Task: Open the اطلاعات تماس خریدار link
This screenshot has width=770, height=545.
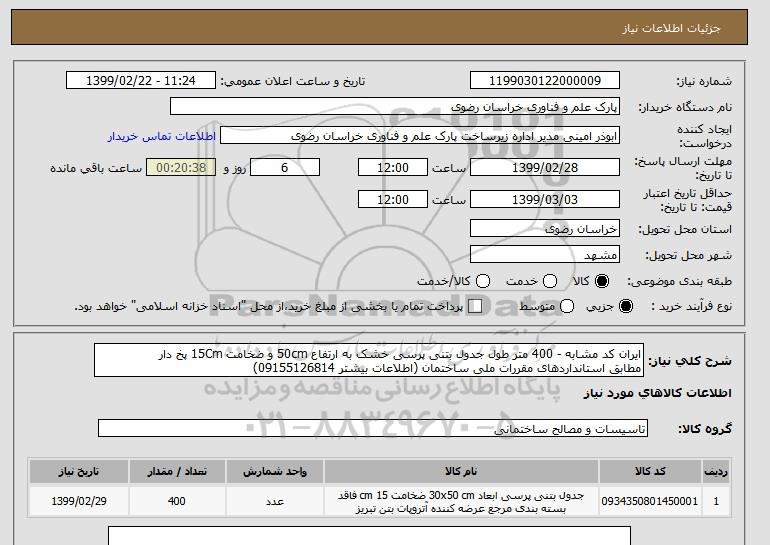Action: pos(162,136)
